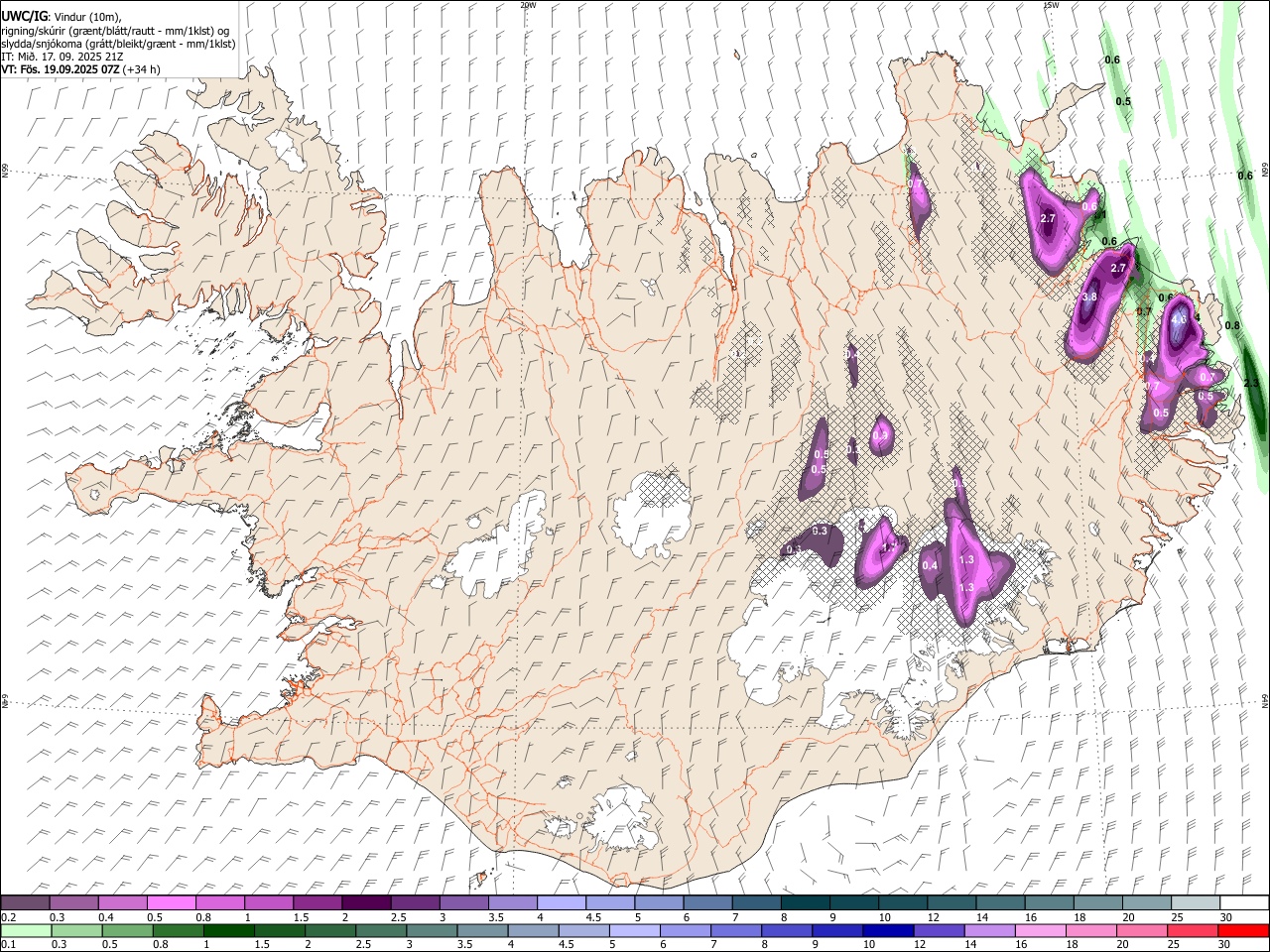Pick the light lavender 4 snow legend swatch
This screenshot has width=1270, height=952.
(562, 903)
